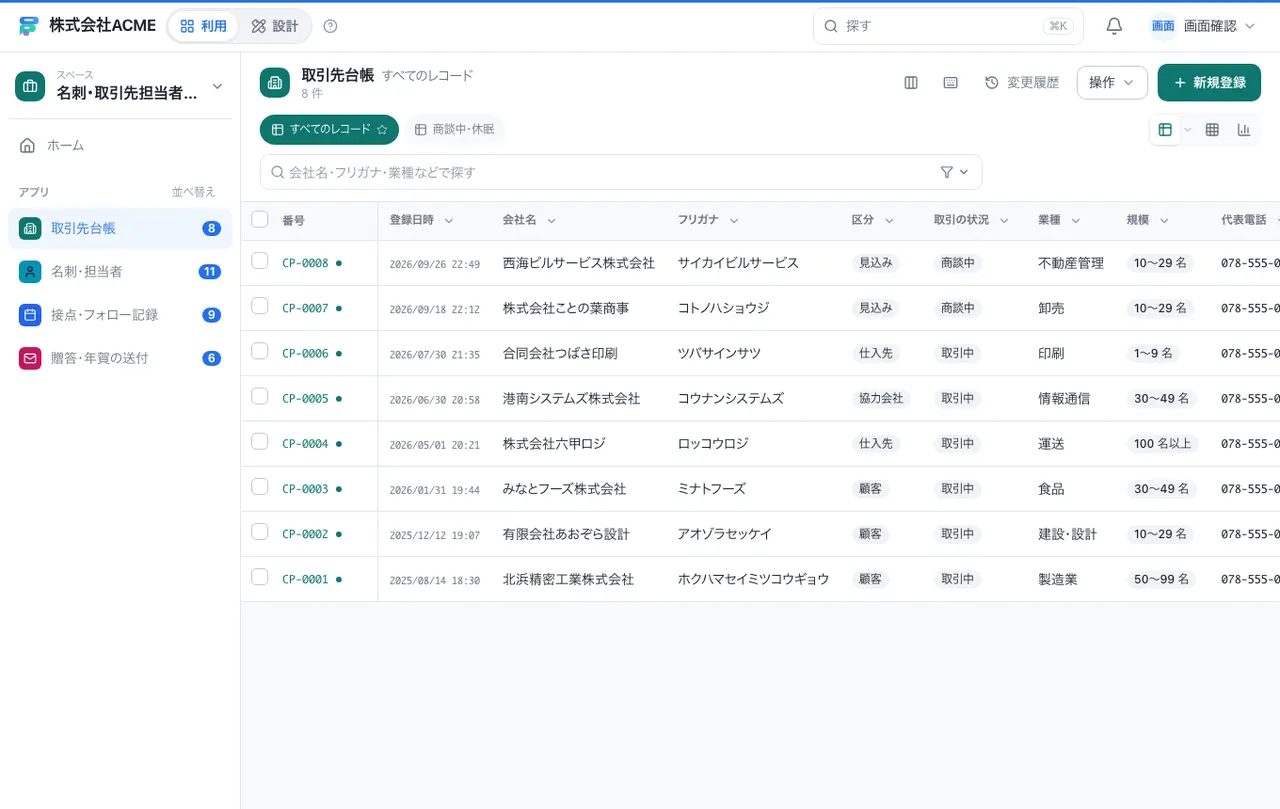The image size is (1280, 809).
Task: Click the 株式会社ACME logo icon
Action: [28, 26]
